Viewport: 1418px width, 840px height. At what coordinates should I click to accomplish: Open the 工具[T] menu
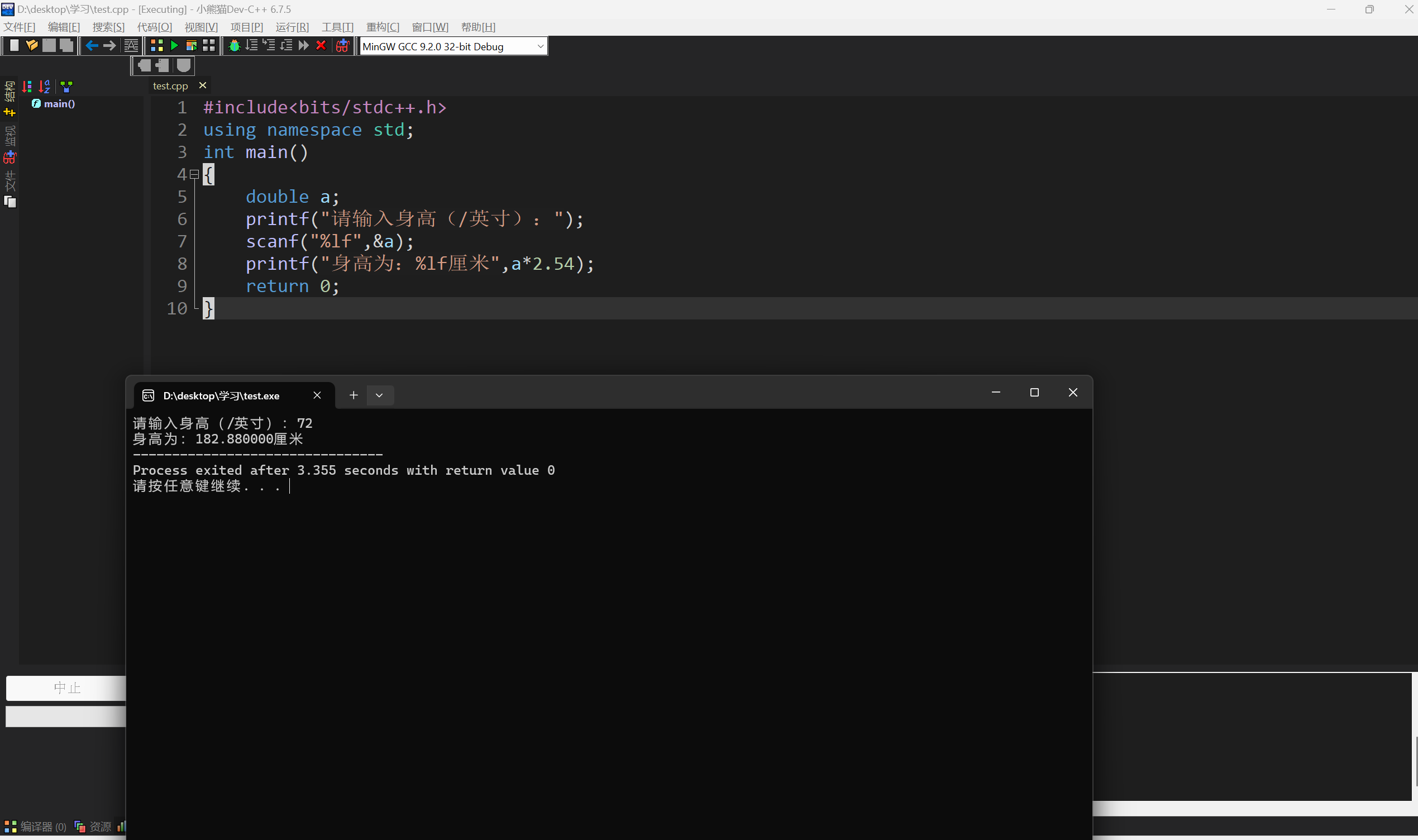coord(337,27)
